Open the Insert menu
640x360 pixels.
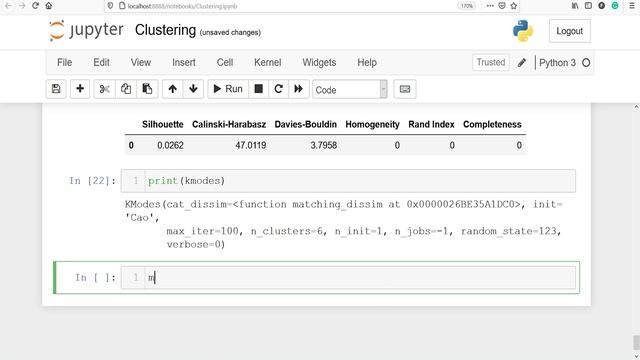(184, 62)
